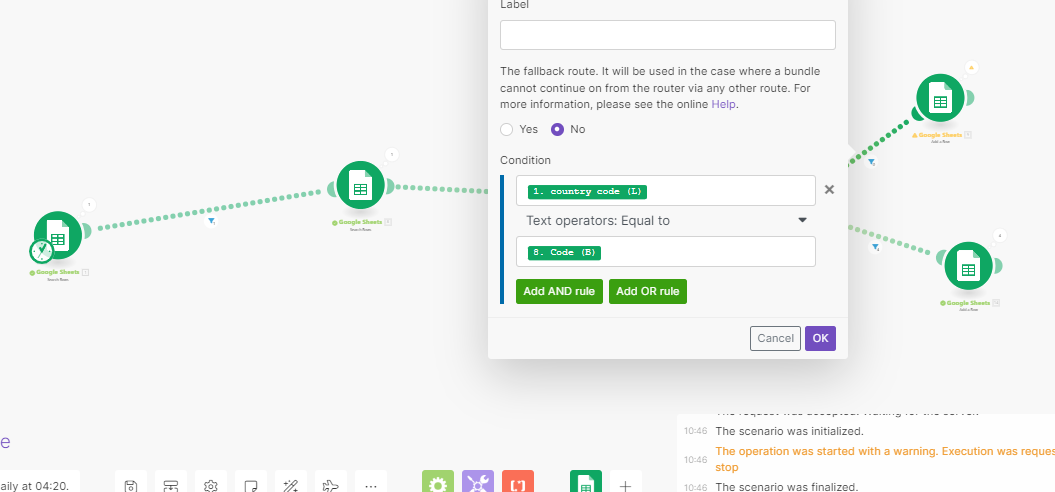Click the 'Condition' label
The width and height of the screenshot is (1055, 492).
[x=525, y=160]
